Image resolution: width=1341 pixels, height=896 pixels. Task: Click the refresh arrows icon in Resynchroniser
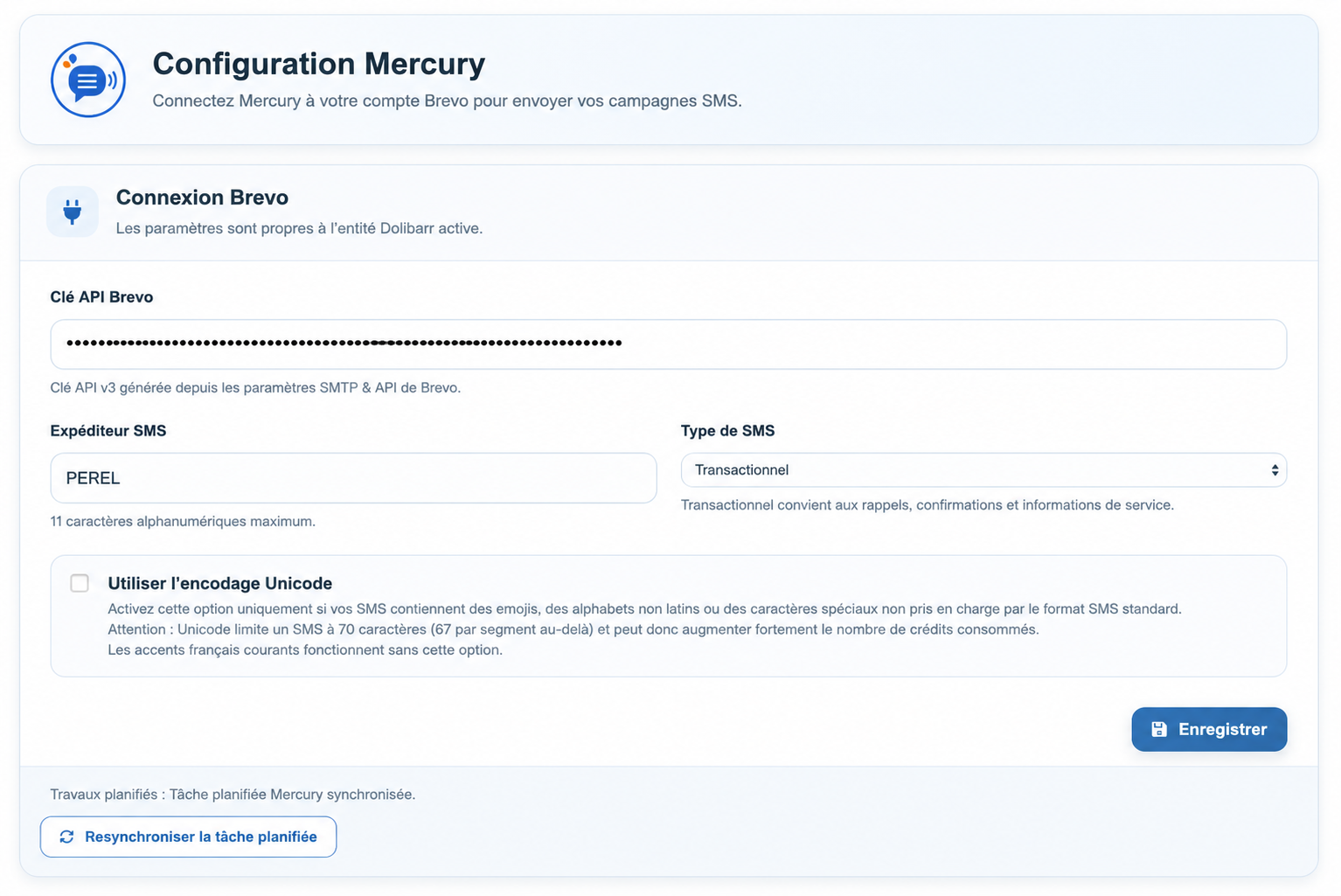pyautogui.click(x=66, y=837)
